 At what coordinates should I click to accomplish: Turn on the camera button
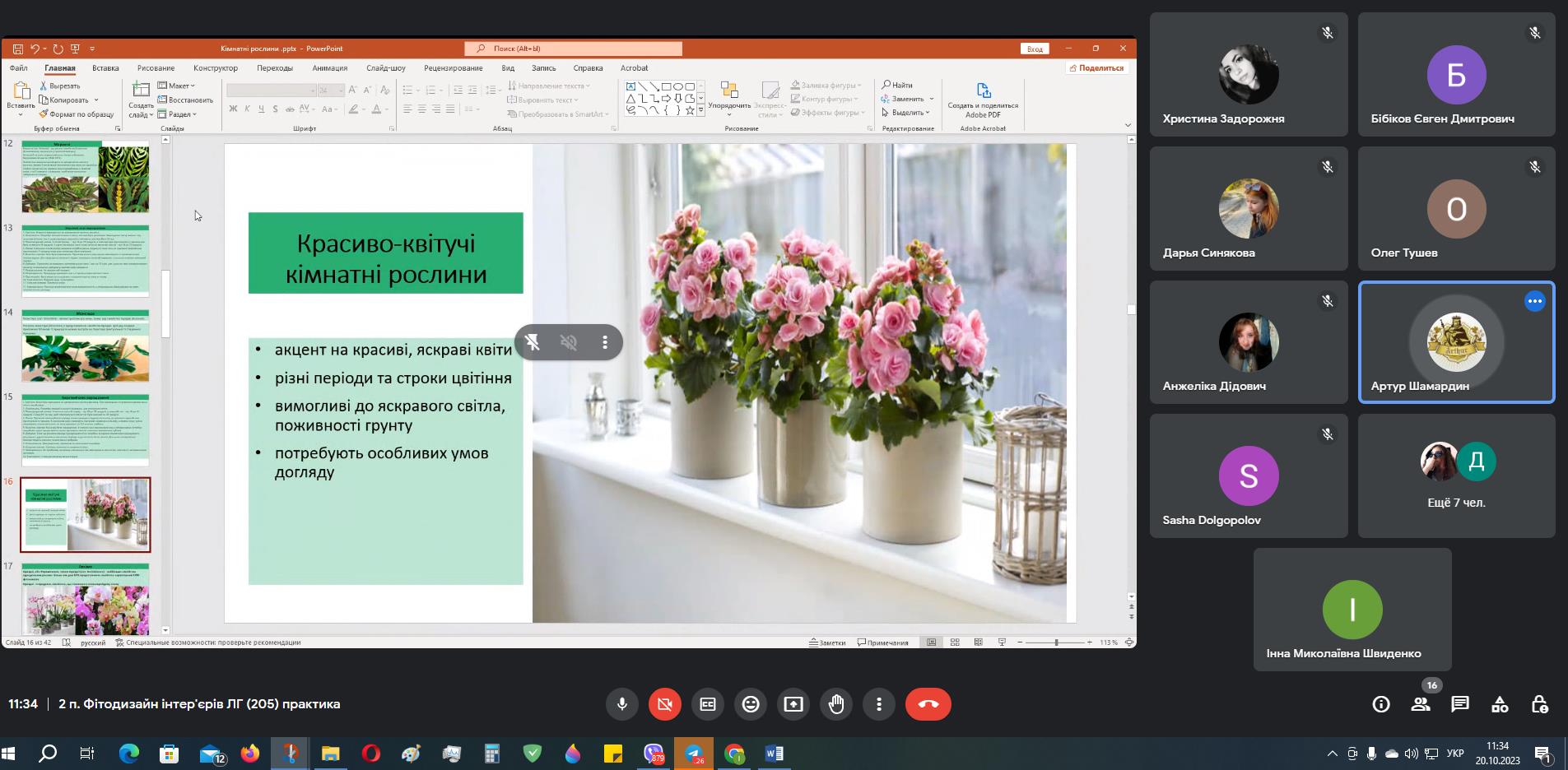(x=665, y=704)
